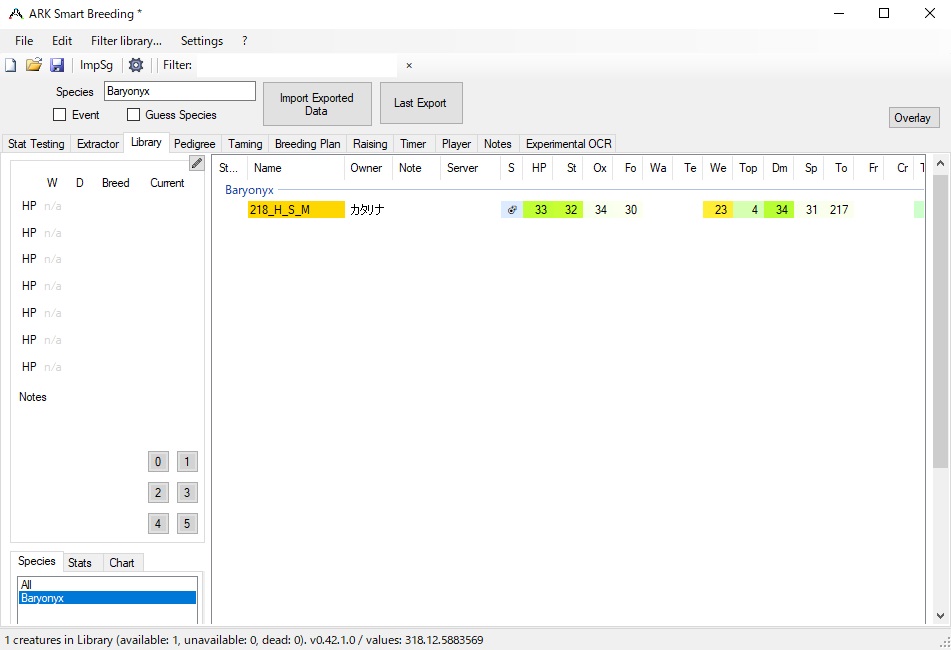Viewport: 951px width, 650px height.
Task: Open the Breeding Plan tab
Action: coord(307,144)
